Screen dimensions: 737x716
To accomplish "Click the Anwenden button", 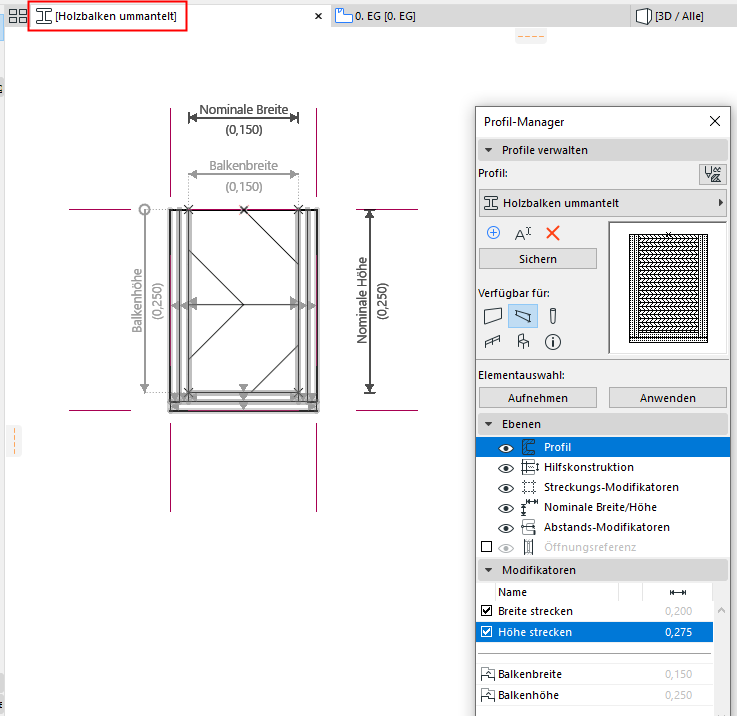I will coord(667,398).
